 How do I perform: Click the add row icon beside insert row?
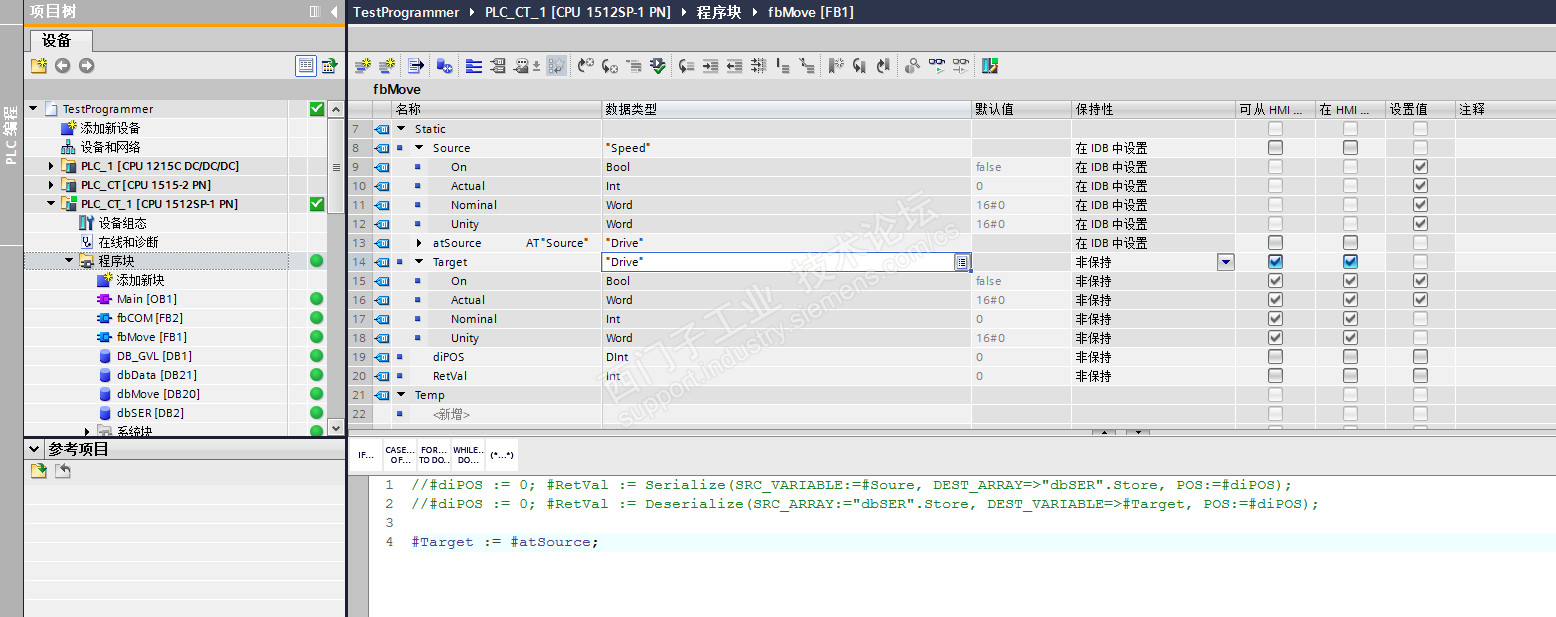click(x=387, y=66)
